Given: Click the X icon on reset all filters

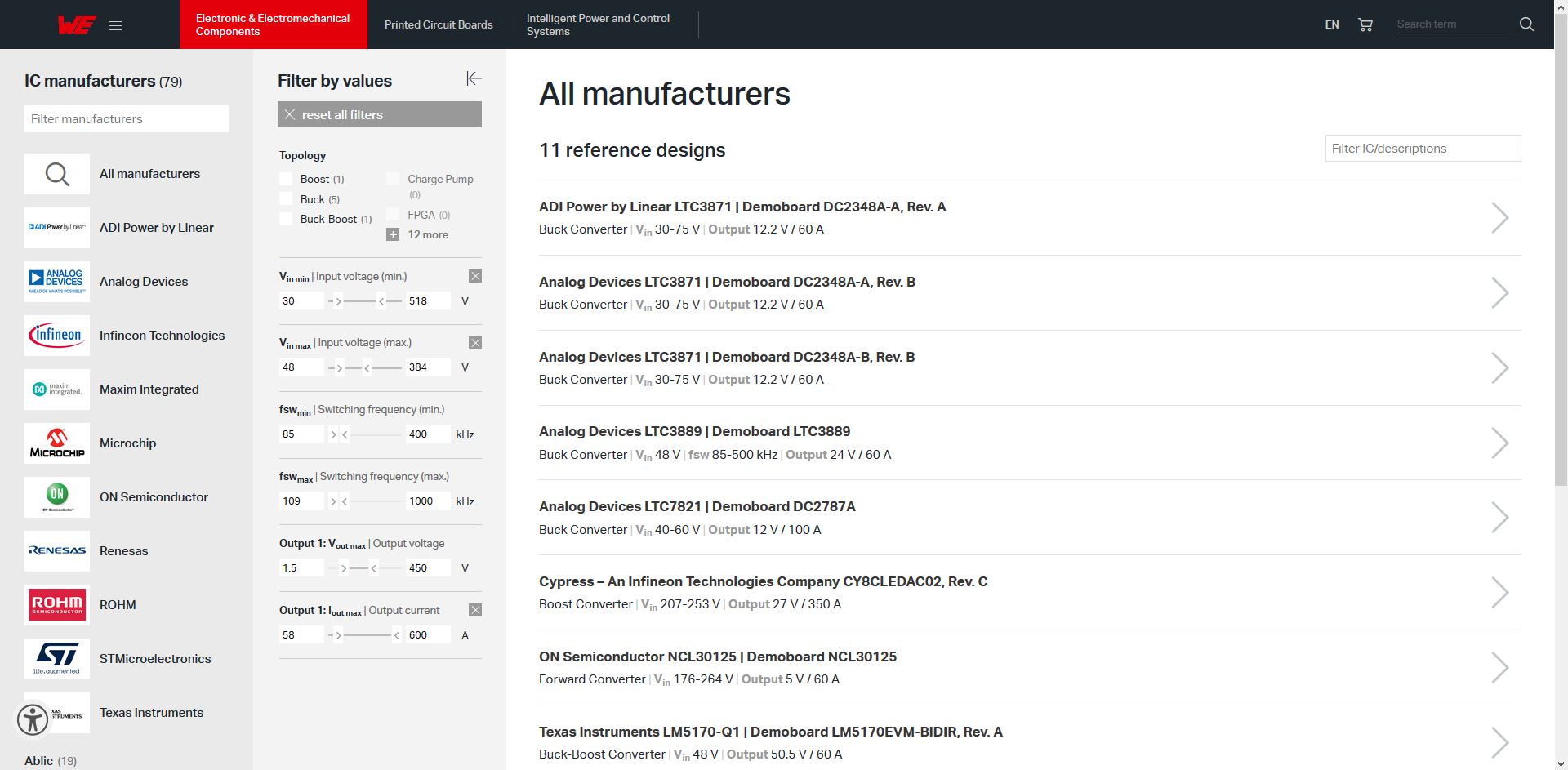Looking at the screenshot, I should click(290, 114).
